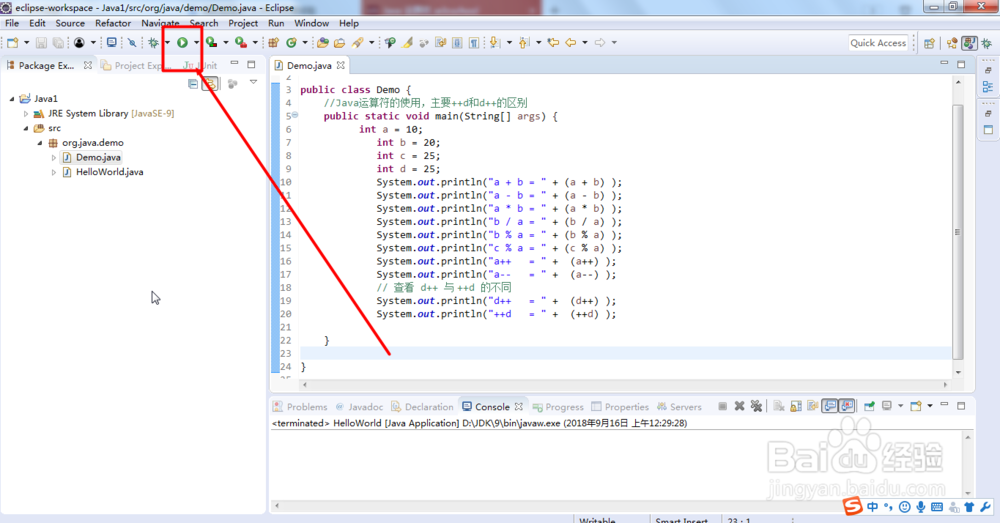Screen dimensions: 1000x523
Task: Click the Sogou soft keyboard icon
Action: (937, 507)
